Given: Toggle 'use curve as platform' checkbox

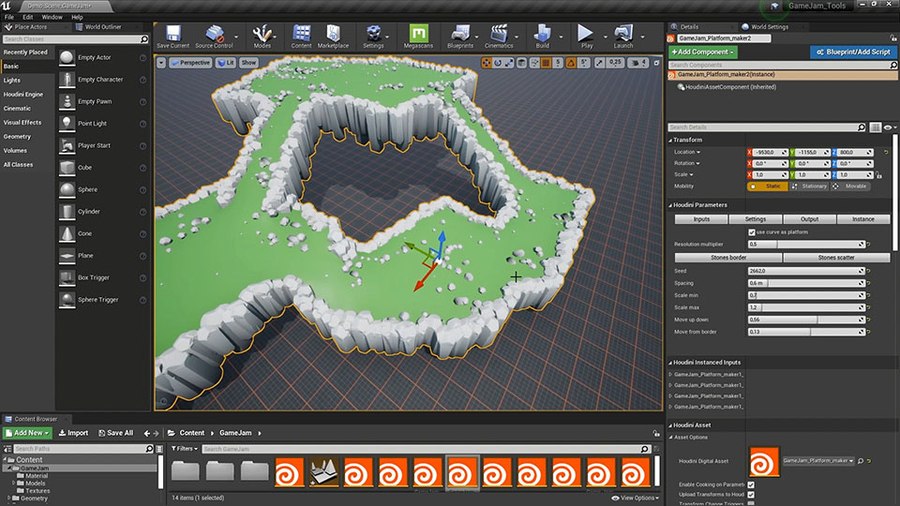Looking at the screenshot, I should pyautogui.click(x=751, y=232).
